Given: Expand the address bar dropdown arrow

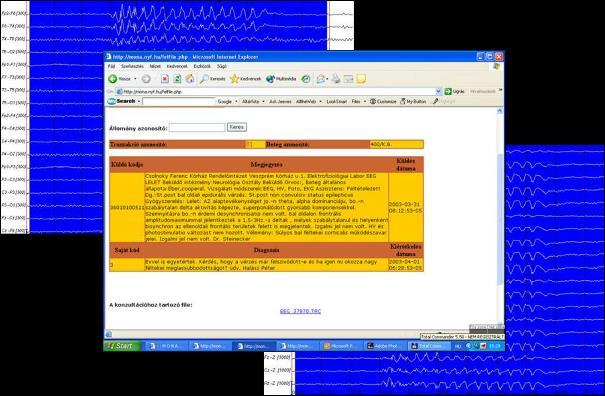Looking at the screenshot, I should [x=438, y=91].
